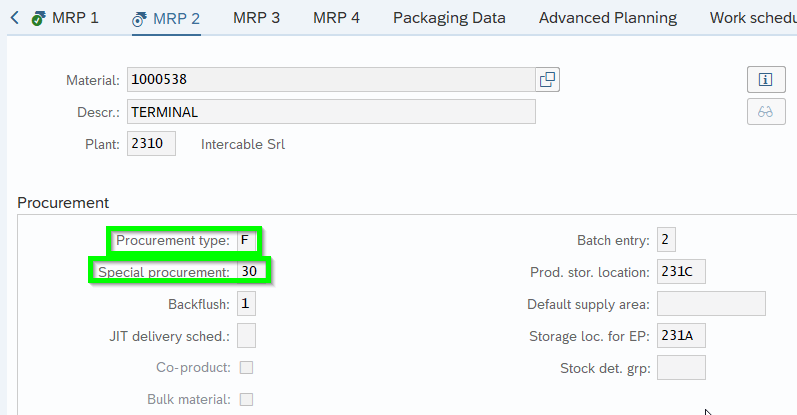Click the Default supply area field
The width and height of the screenshot is (797, 415).
(x=711, y=304)
